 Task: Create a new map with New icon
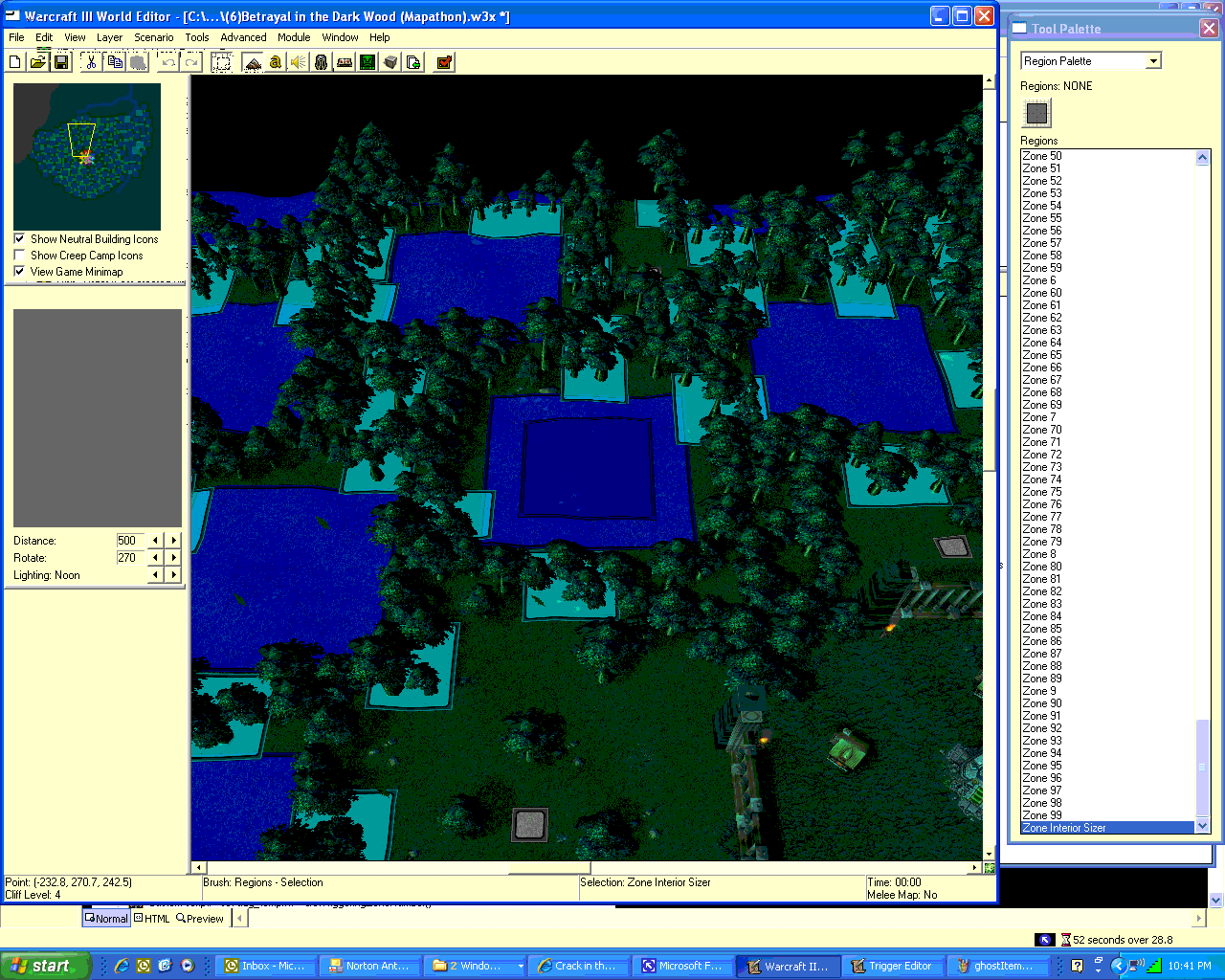[x=15, y=62]
